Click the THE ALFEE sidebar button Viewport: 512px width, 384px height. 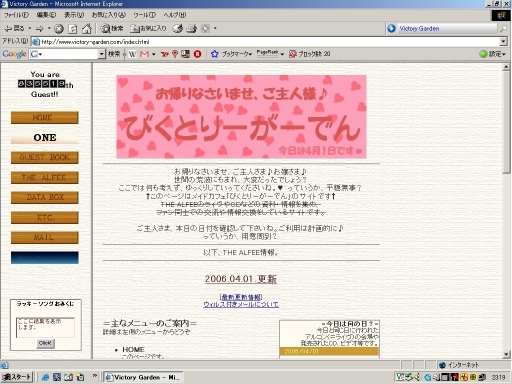pyautogui.click(x=45, y=178)
